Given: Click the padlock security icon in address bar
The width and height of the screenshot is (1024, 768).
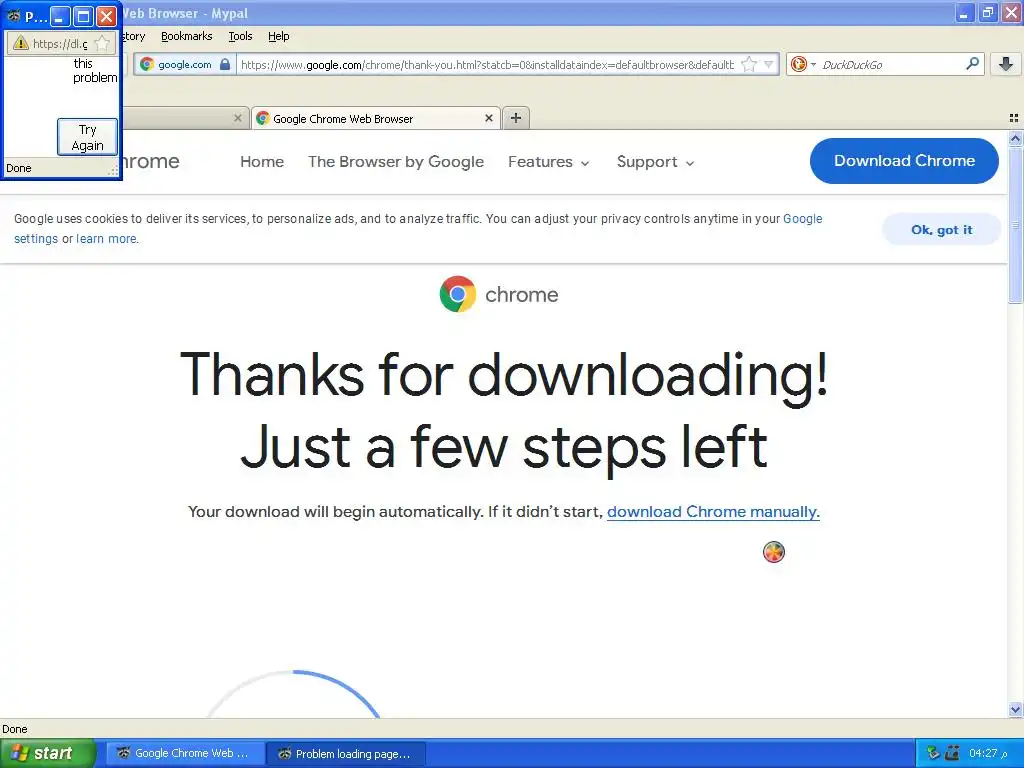Looking at the screenshot, I should (x=225, y=64).
